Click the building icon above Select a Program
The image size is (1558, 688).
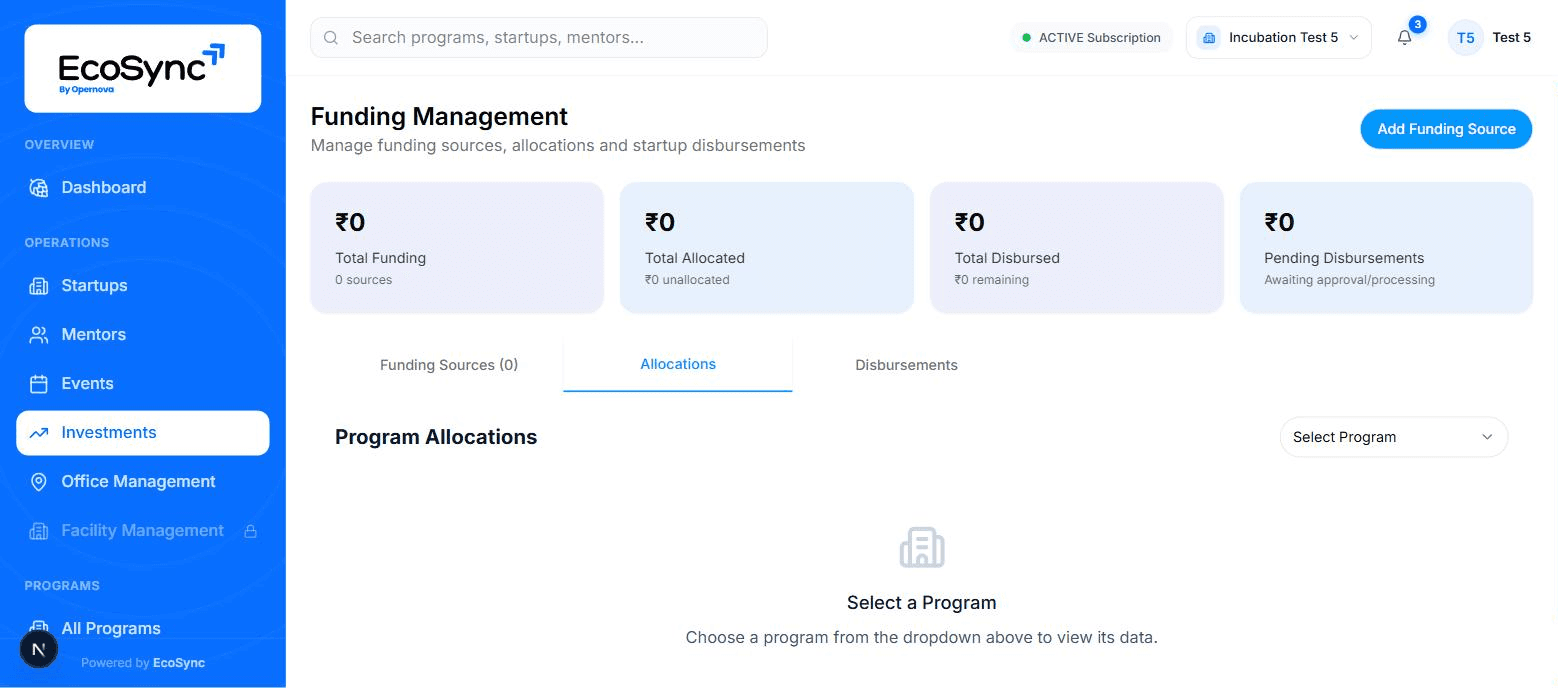pyautogui.click(x=922, y=548)
